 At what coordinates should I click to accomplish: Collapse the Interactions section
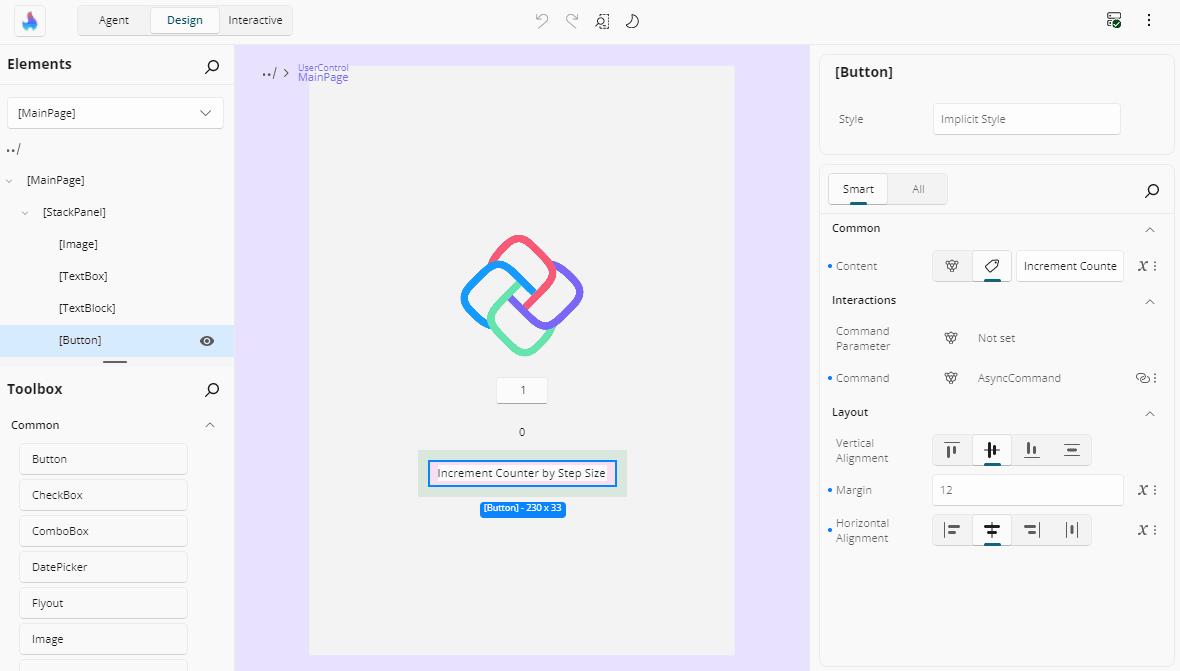click(x=1150, y=301)
